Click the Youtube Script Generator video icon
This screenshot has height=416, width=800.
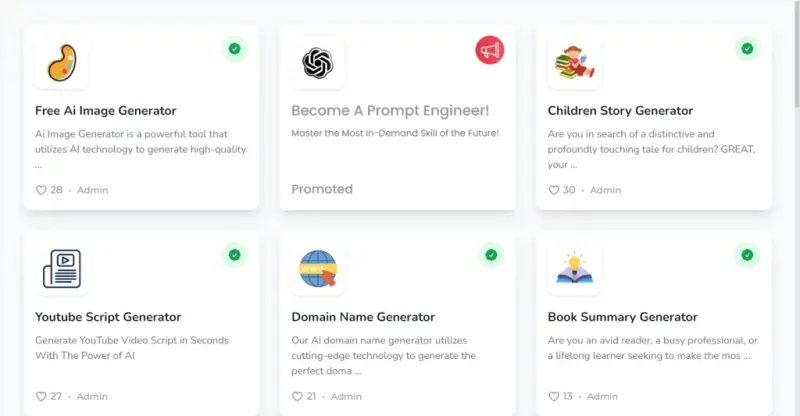[x=61, y=269]
